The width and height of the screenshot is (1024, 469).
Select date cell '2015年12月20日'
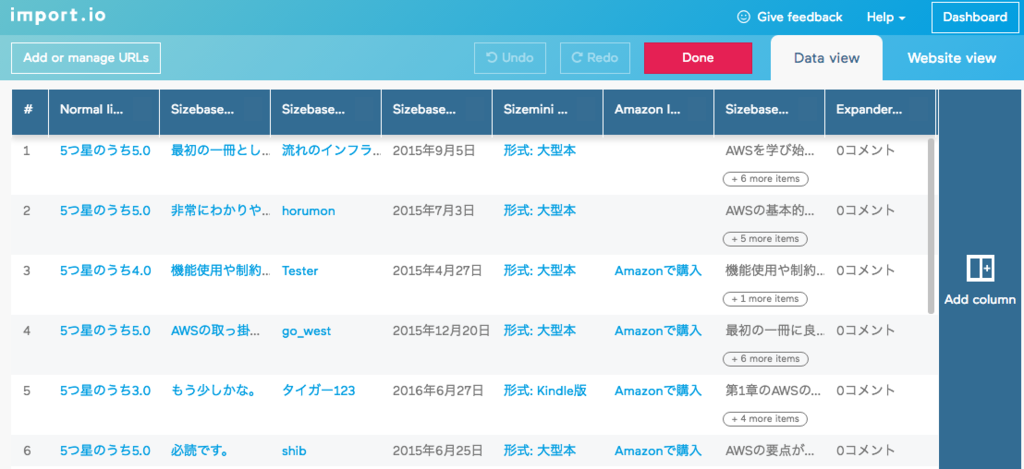coord(441,331)
